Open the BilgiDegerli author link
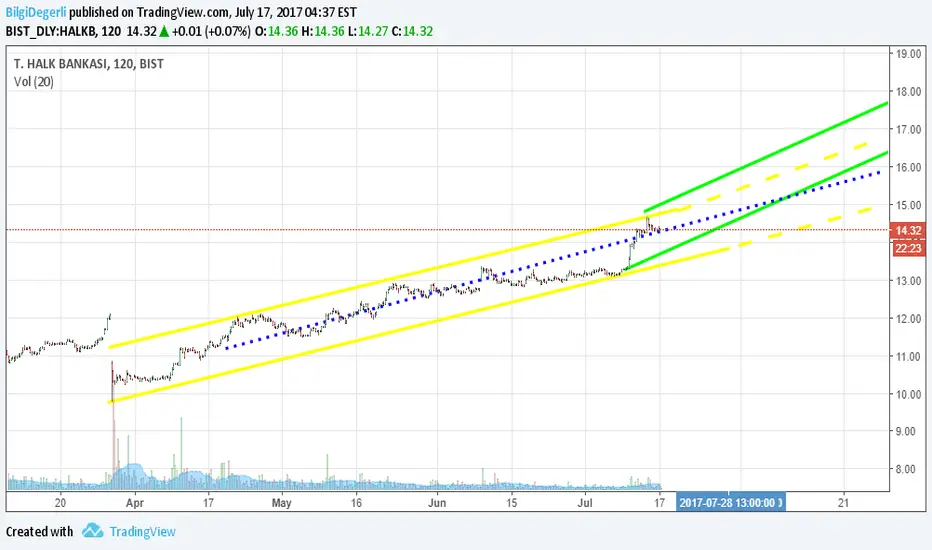 click(x=36, y=12)
